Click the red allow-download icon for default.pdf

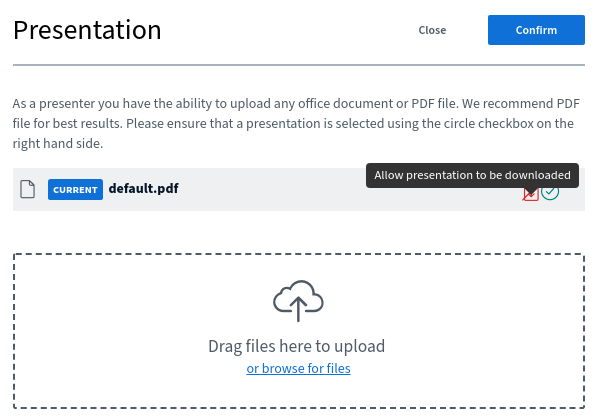[530, 194]
